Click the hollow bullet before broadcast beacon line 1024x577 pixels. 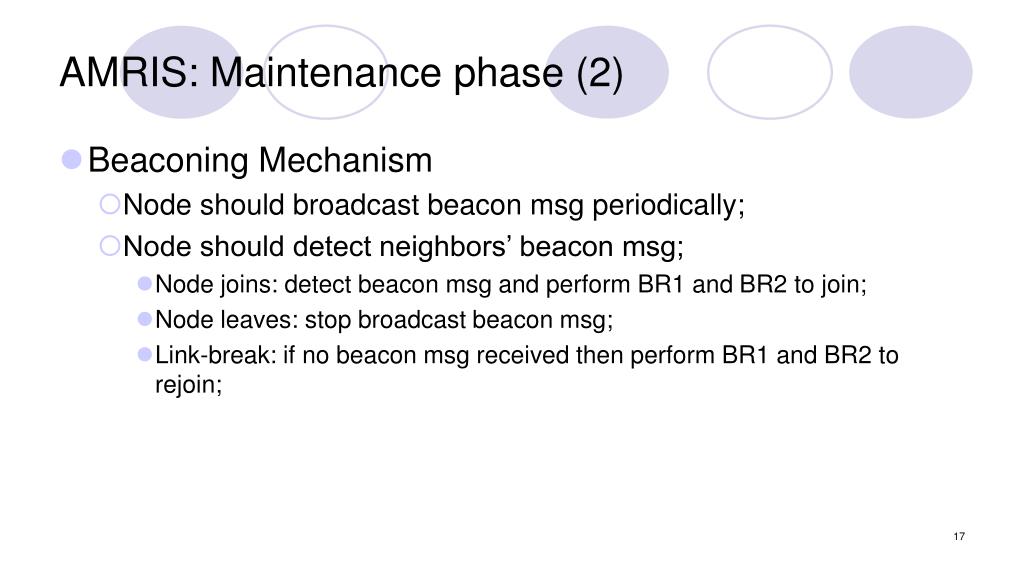pyautogui.click(x=110, y=204)
